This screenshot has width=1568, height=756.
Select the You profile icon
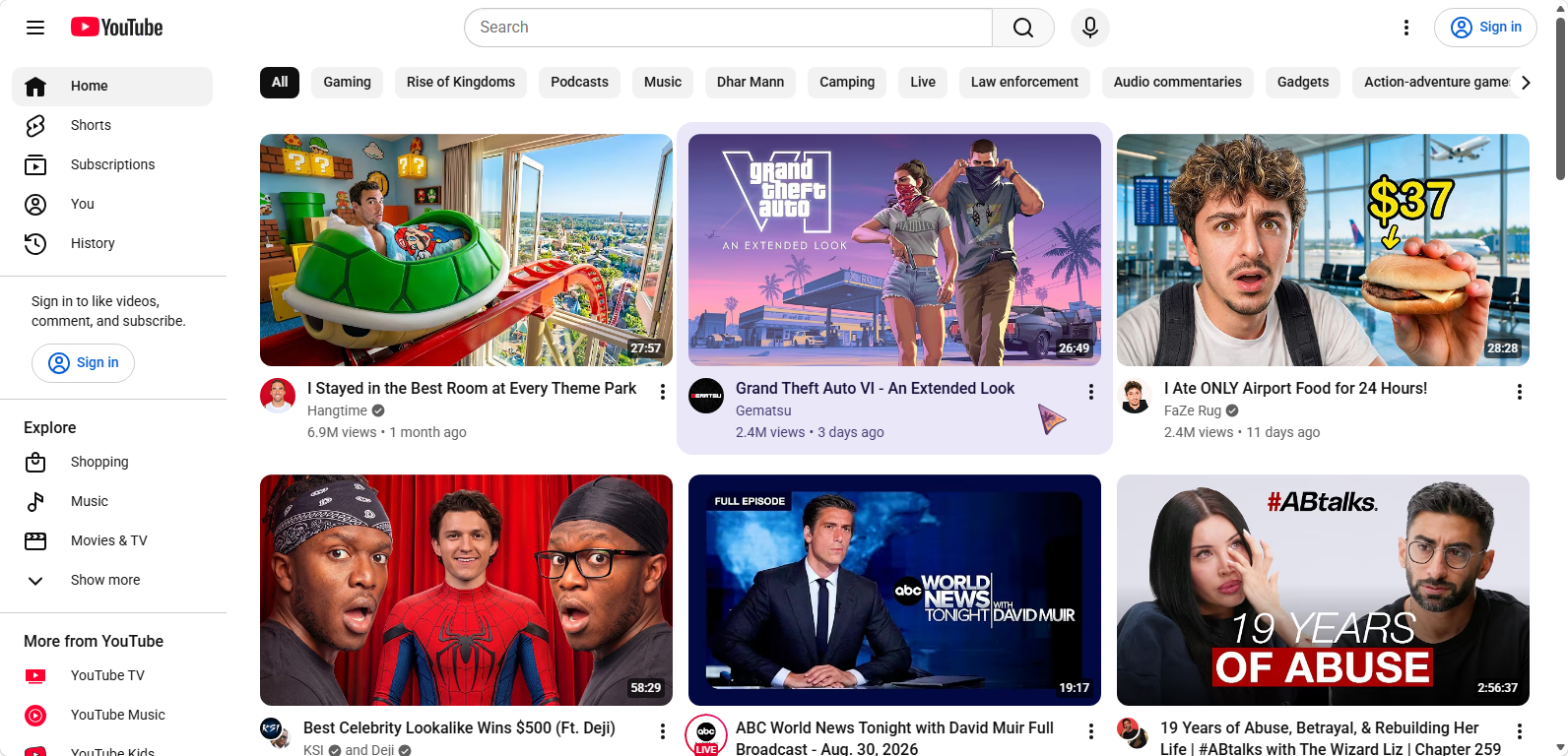click(x=35, y=205)
